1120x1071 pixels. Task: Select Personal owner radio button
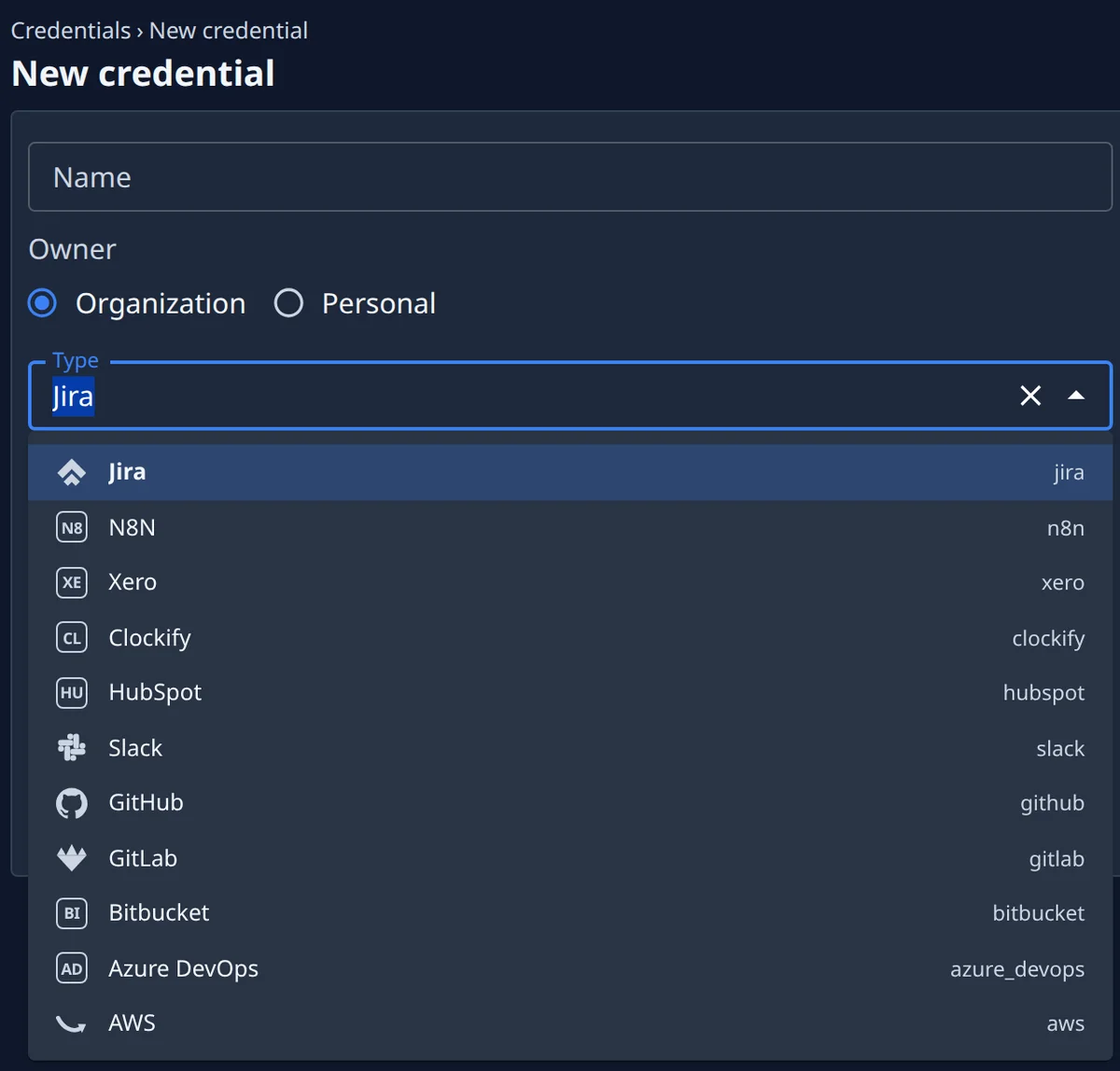pos(288,303)
